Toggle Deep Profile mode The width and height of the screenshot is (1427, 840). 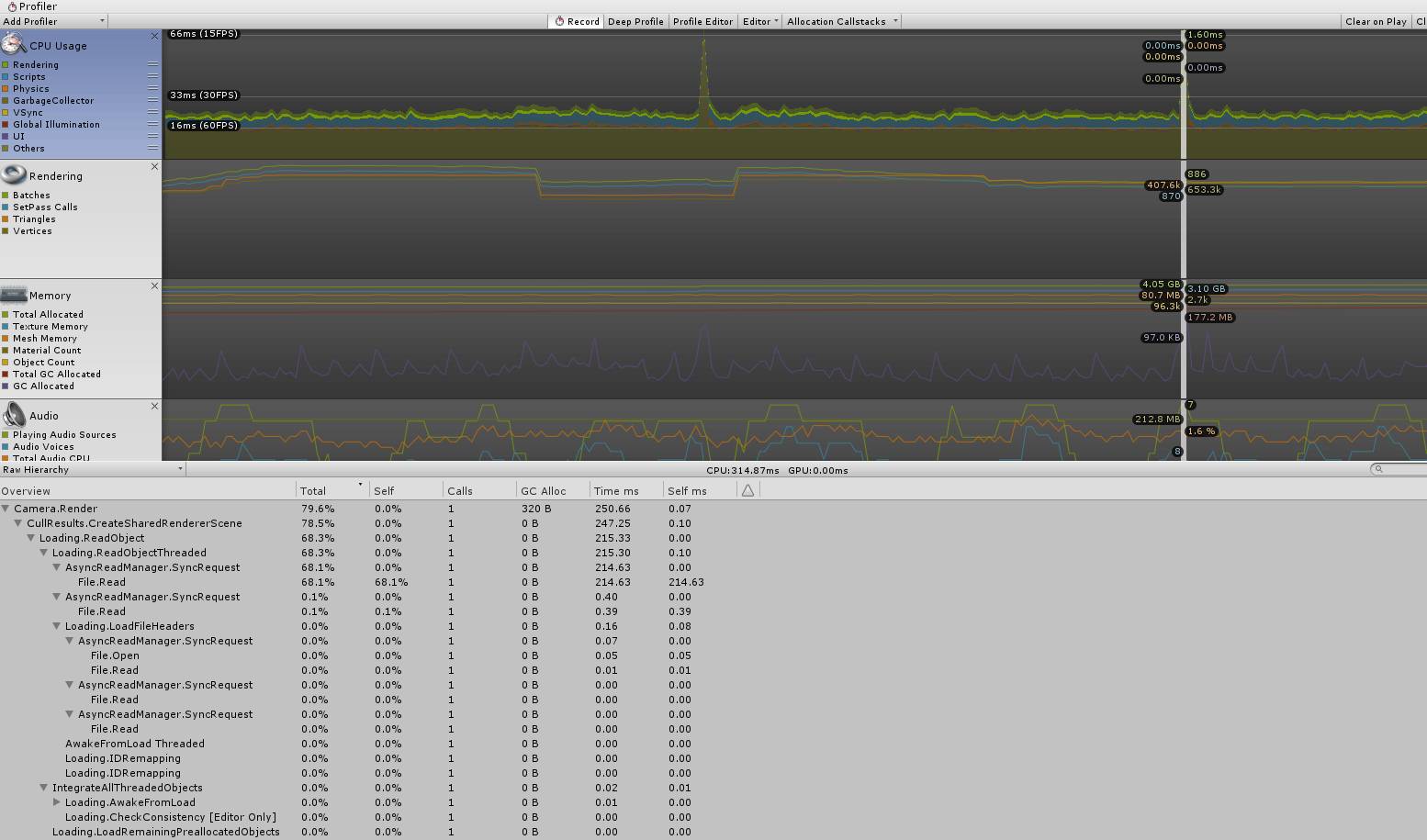click(635, 21)
